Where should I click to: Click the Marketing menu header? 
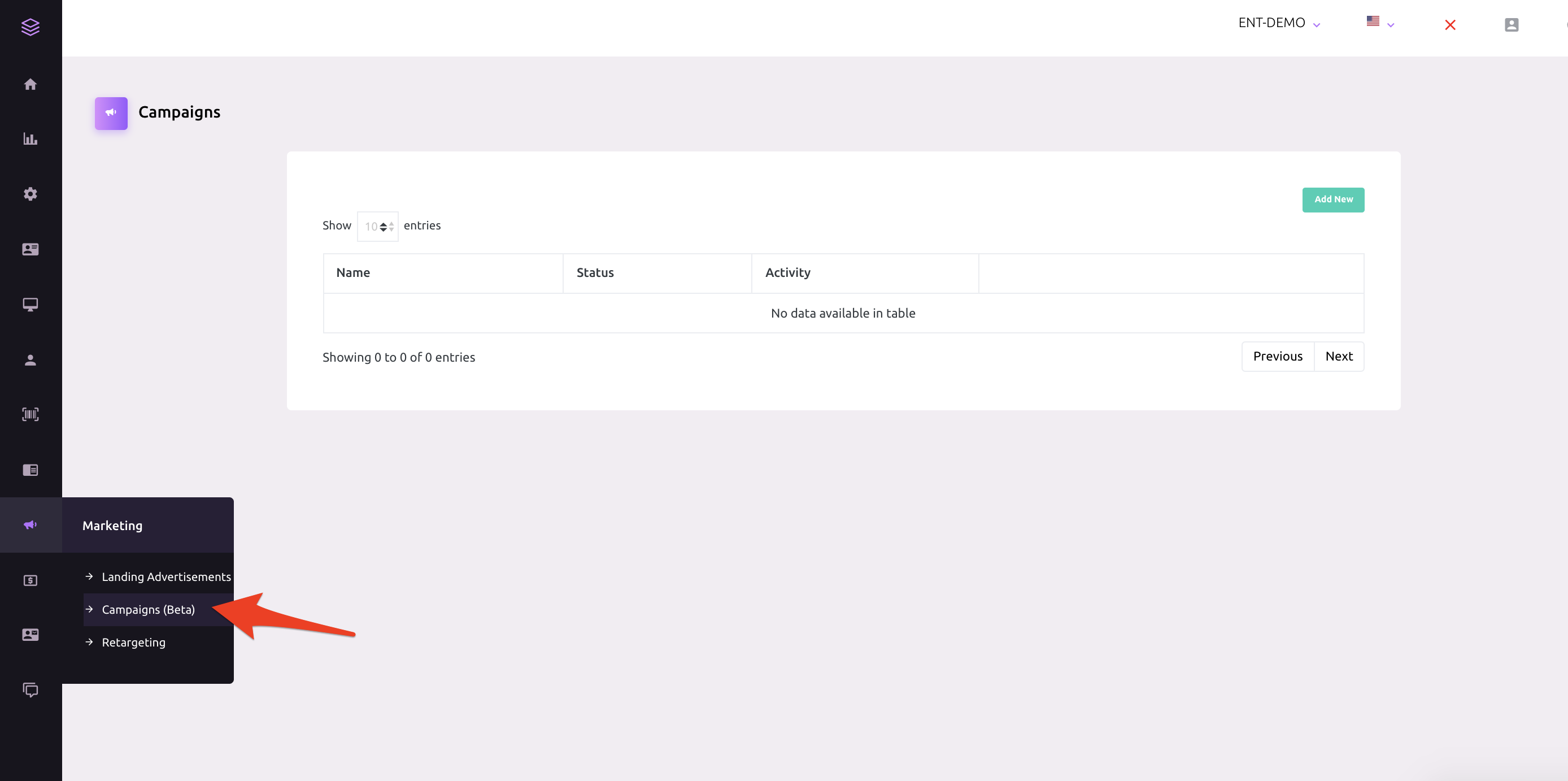pyautogui.click(x=148, y=525)
